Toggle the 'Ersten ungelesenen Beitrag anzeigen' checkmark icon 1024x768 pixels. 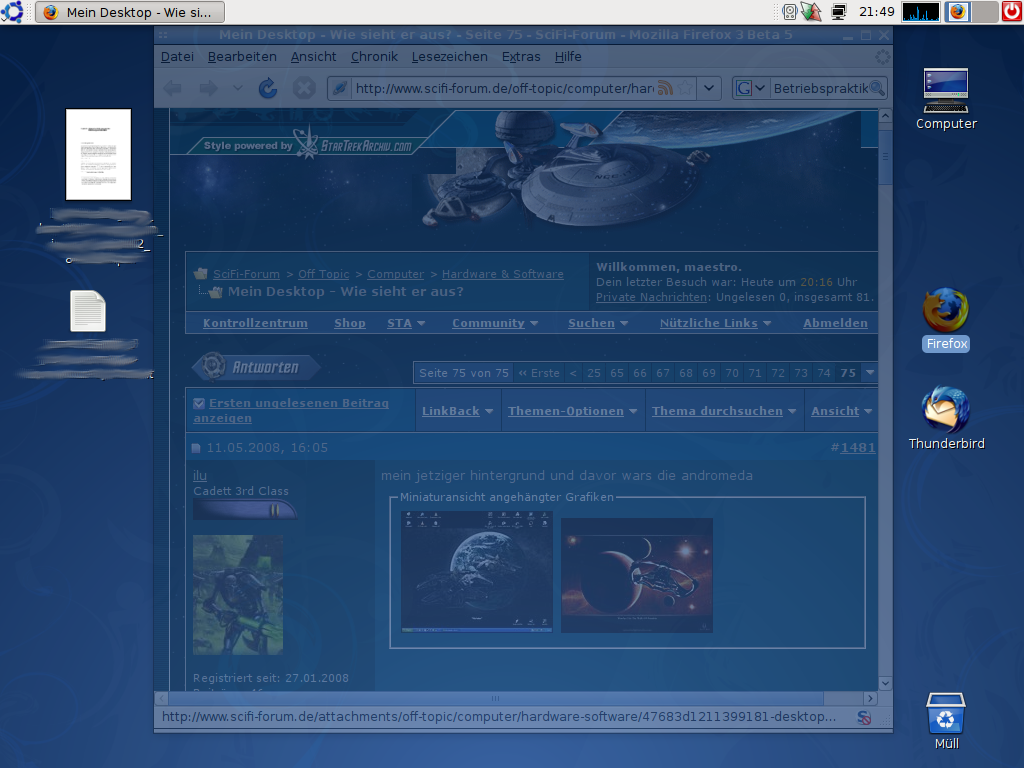pos(199,403)
